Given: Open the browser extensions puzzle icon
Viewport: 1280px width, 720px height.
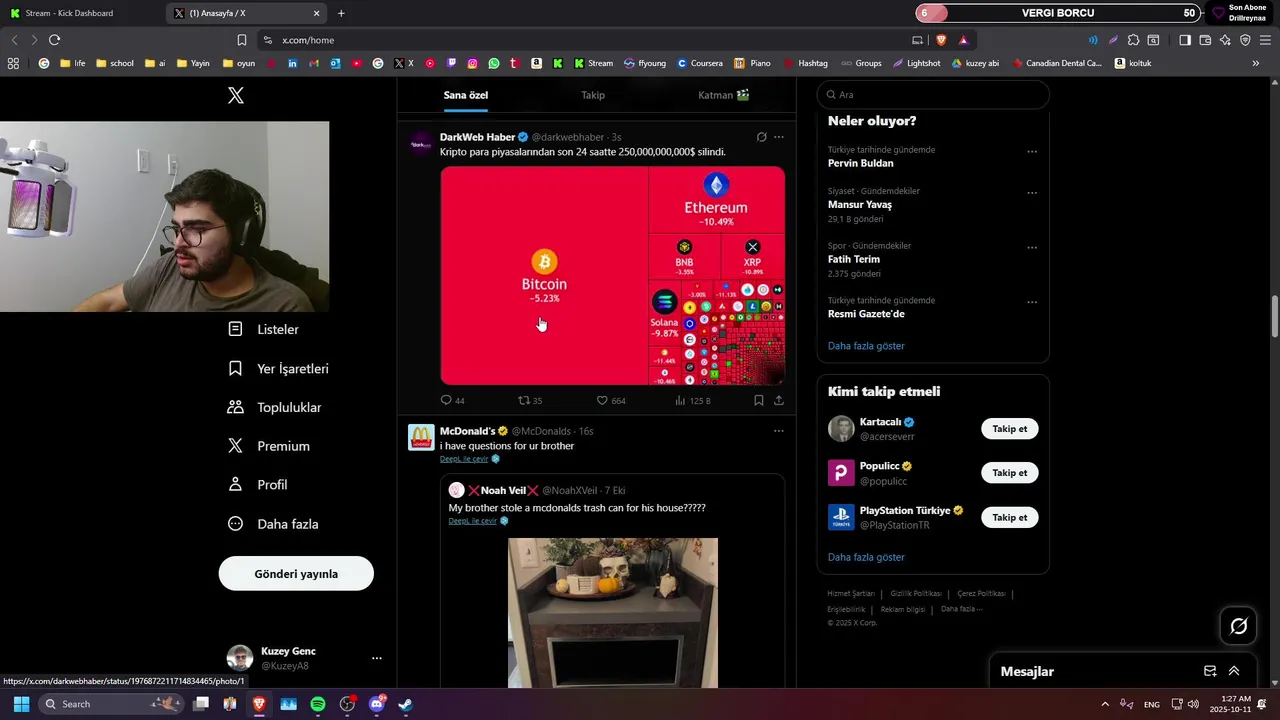Looking at the screenshot, I should tap(1133, 40).
